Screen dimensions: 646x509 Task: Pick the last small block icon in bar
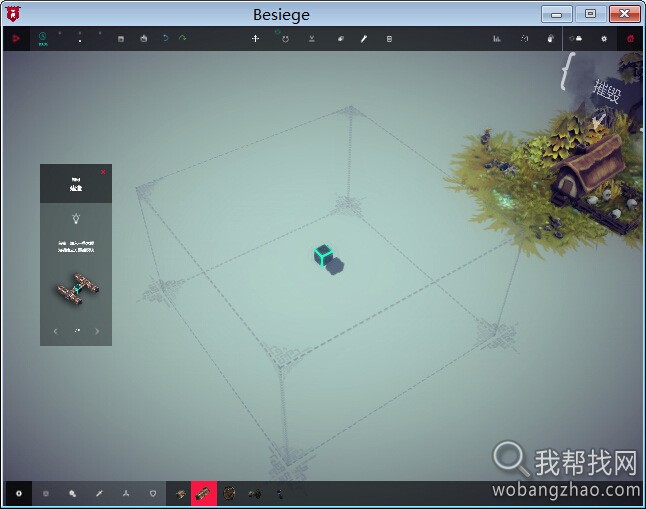[280, 493]
